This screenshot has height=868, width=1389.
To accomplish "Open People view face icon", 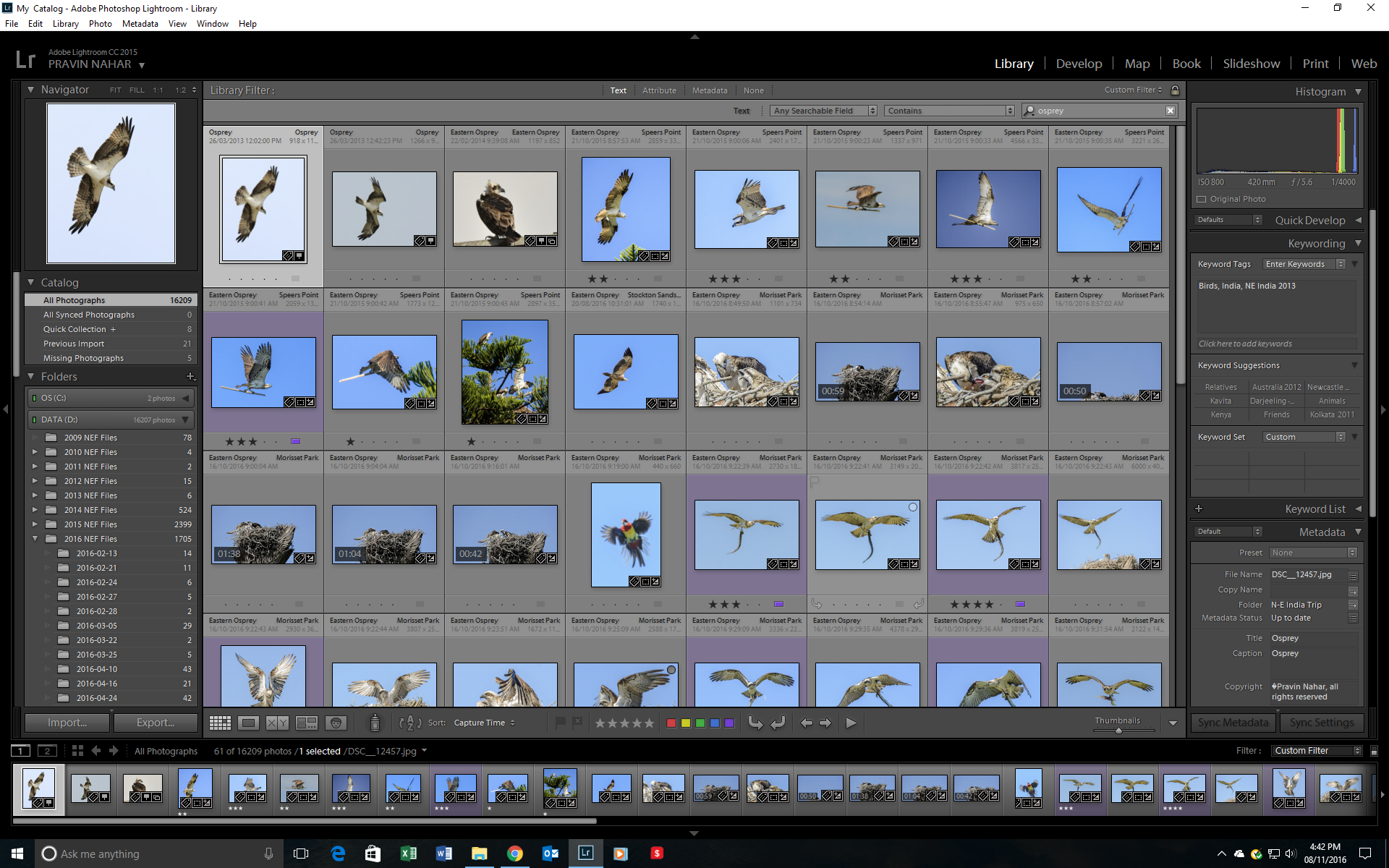I will 336,723.
